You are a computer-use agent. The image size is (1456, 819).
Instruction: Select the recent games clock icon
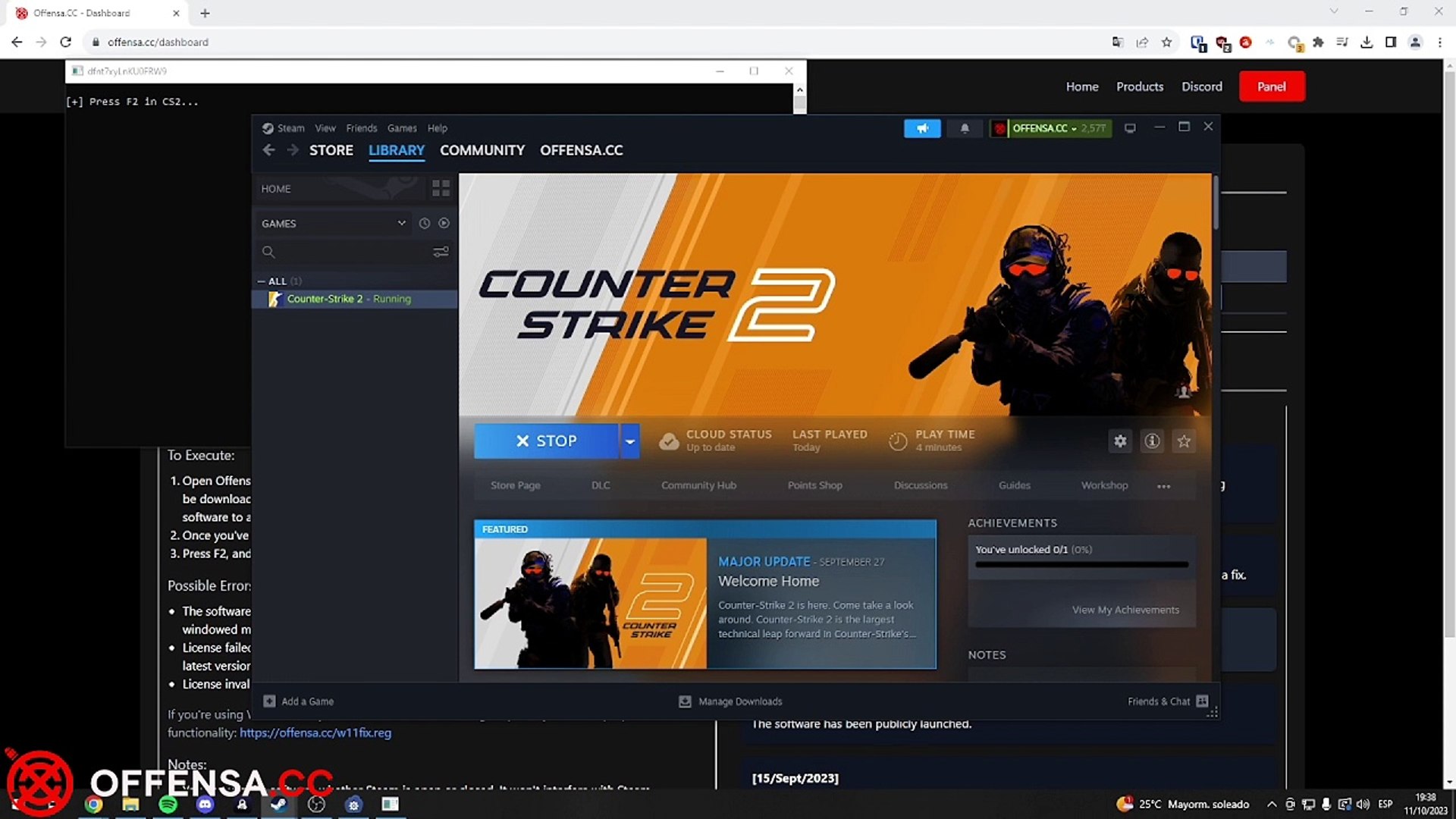[424, 223]
